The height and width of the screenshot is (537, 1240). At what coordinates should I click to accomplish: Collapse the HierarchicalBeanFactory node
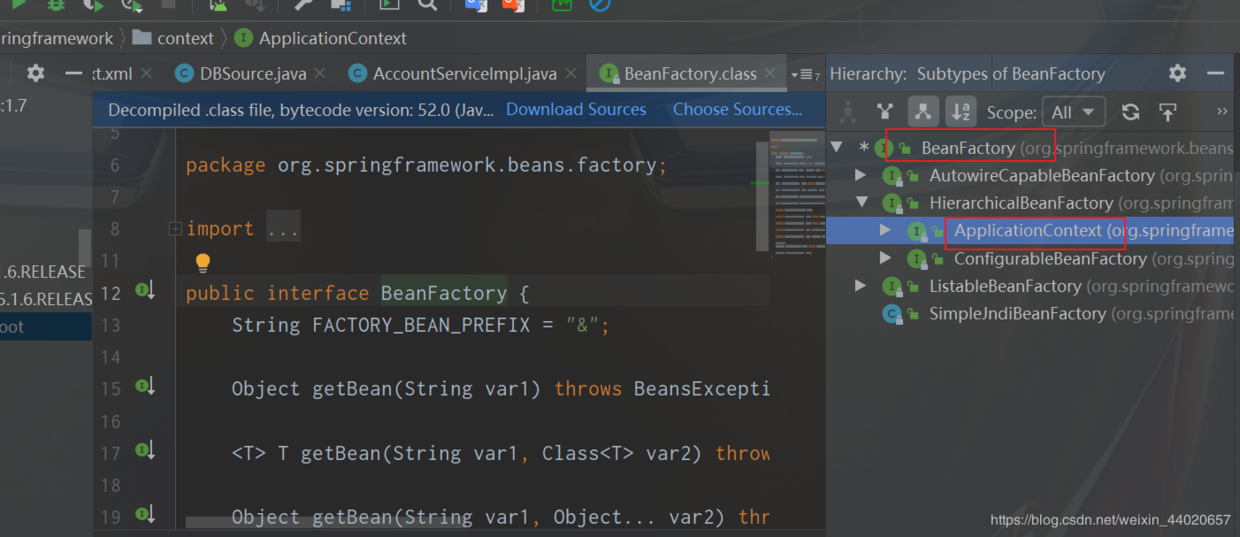point(861,203)
